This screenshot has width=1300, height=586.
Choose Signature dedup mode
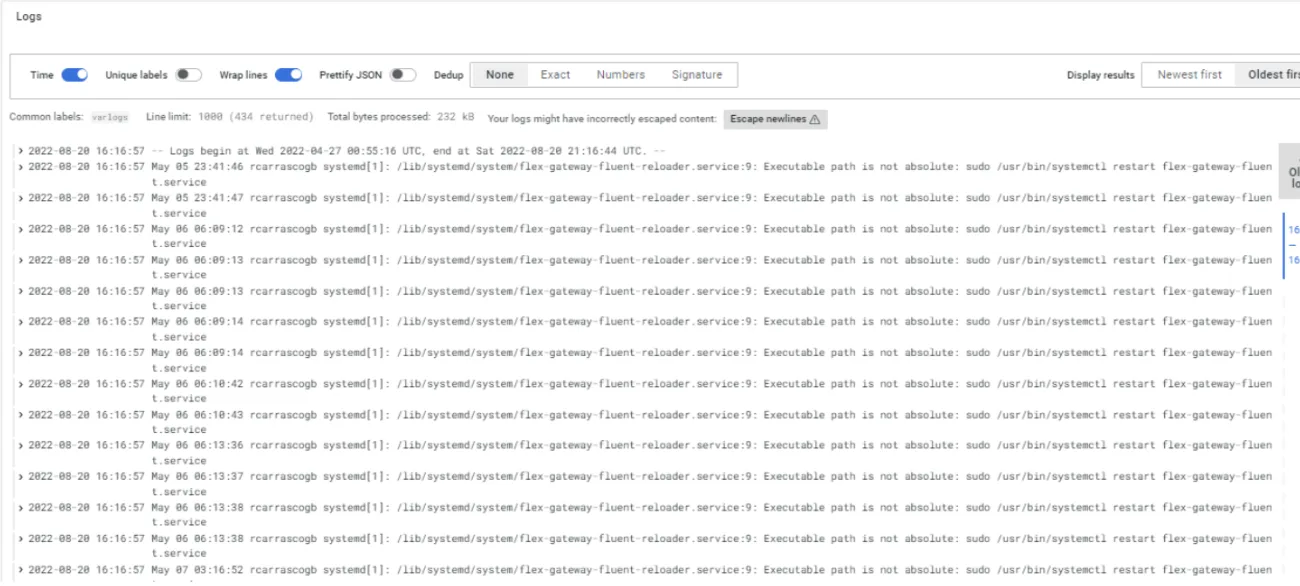tap(697, 75)
